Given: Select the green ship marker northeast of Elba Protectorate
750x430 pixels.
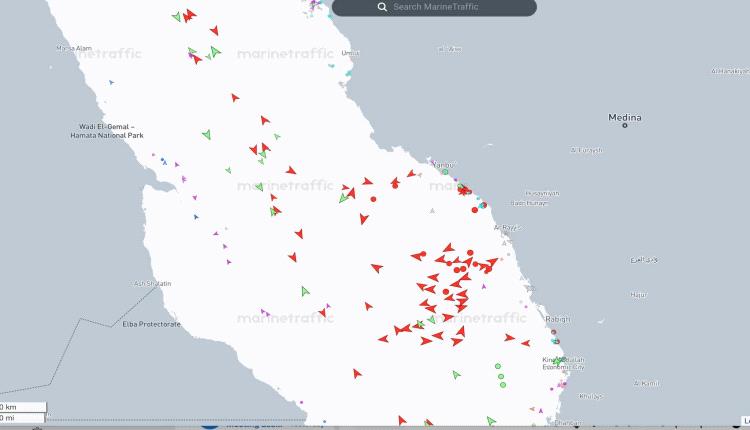Looking at the screenshot, I should [x=306, y=292].
